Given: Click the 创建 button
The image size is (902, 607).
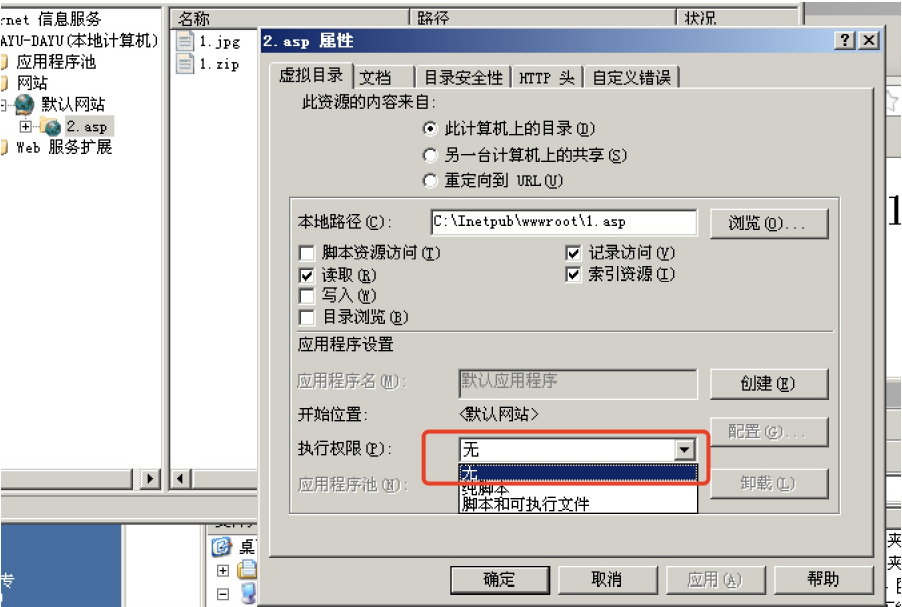Looking at the screenshot, I should (769, 384).
